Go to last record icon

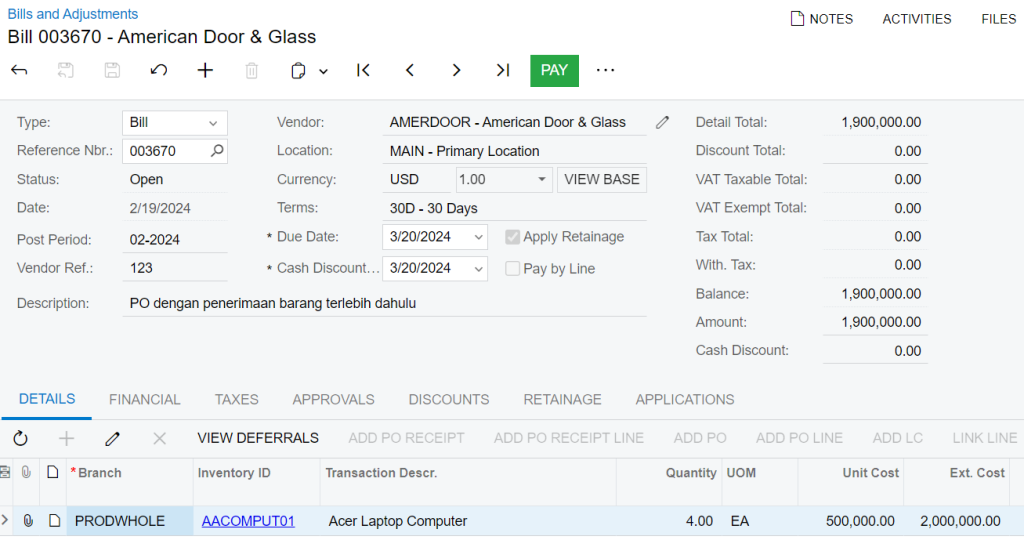502,71
